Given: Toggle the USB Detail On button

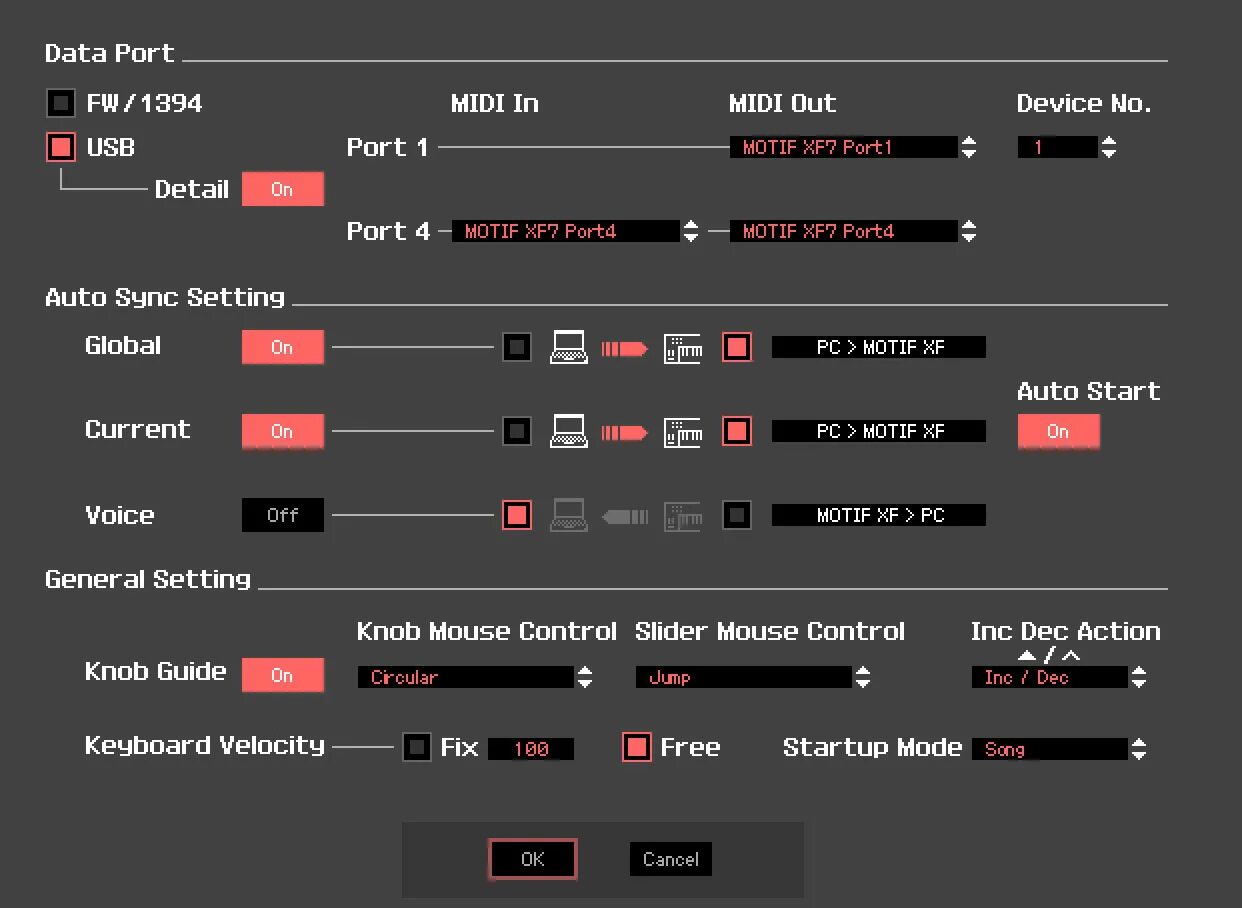Looking at the screenshot, I should point(283,189).
